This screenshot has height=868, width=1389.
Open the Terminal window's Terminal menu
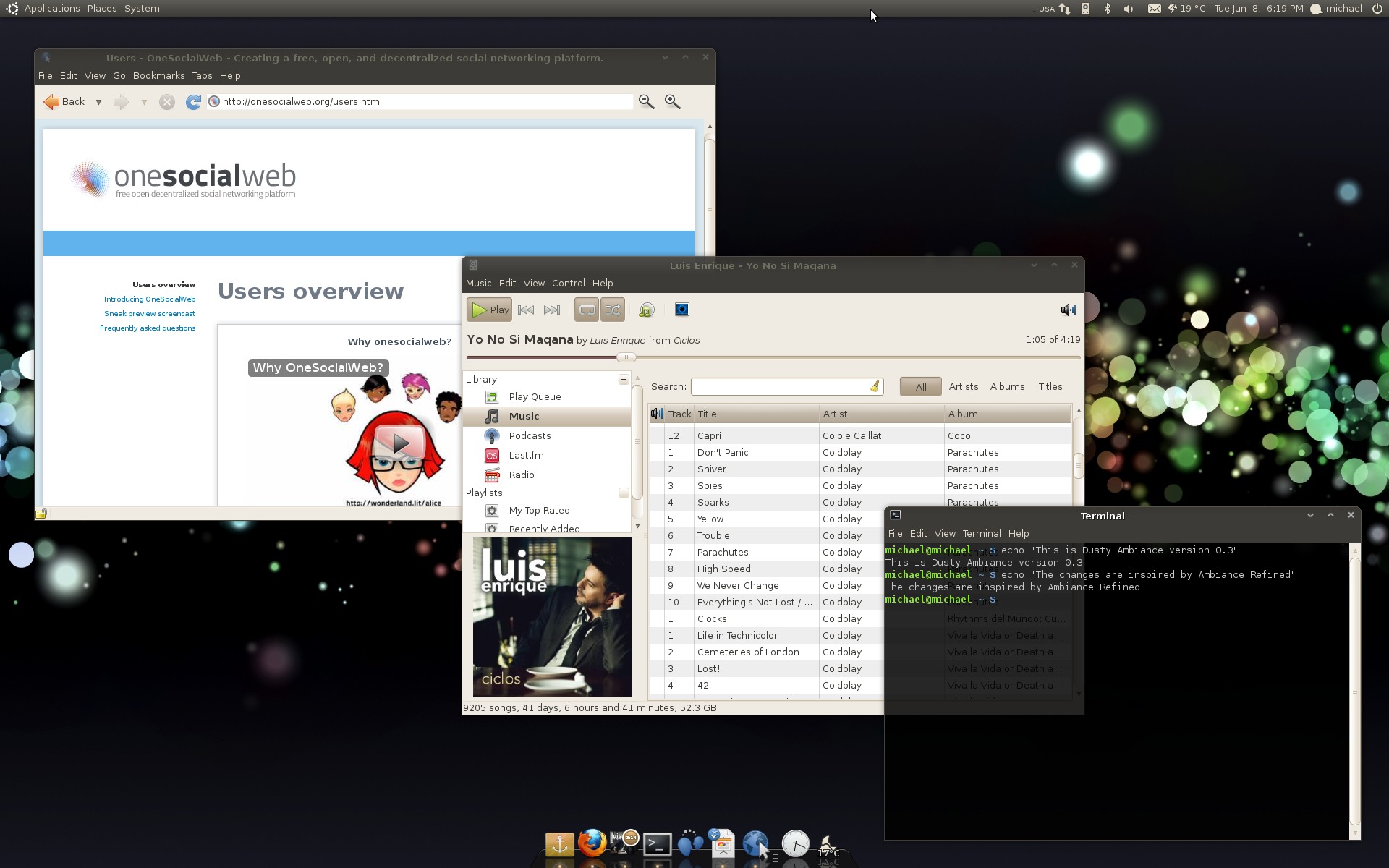[x=981, y=533]
